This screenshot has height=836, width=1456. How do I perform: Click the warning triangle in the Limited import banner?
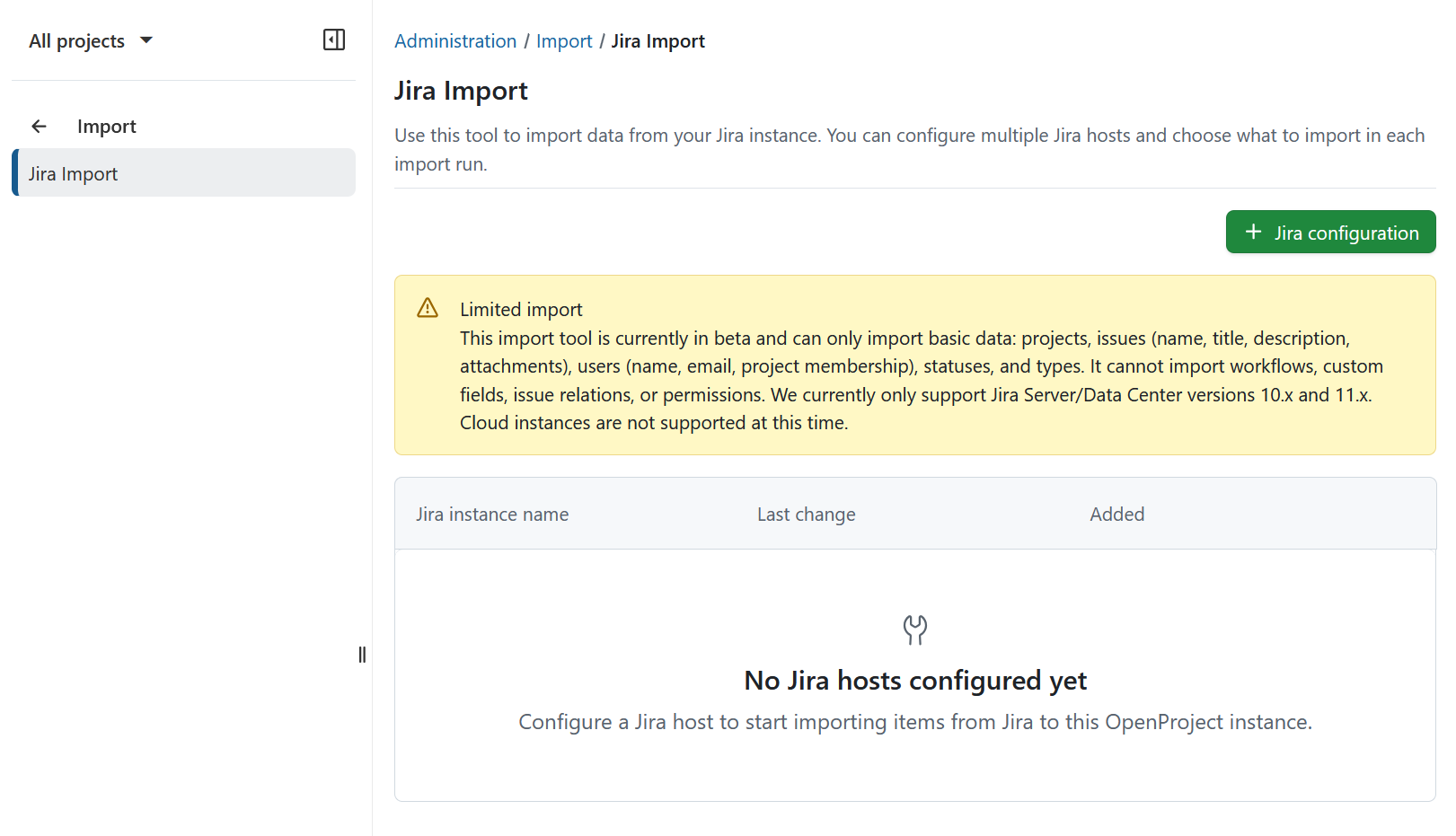point(427,307)
